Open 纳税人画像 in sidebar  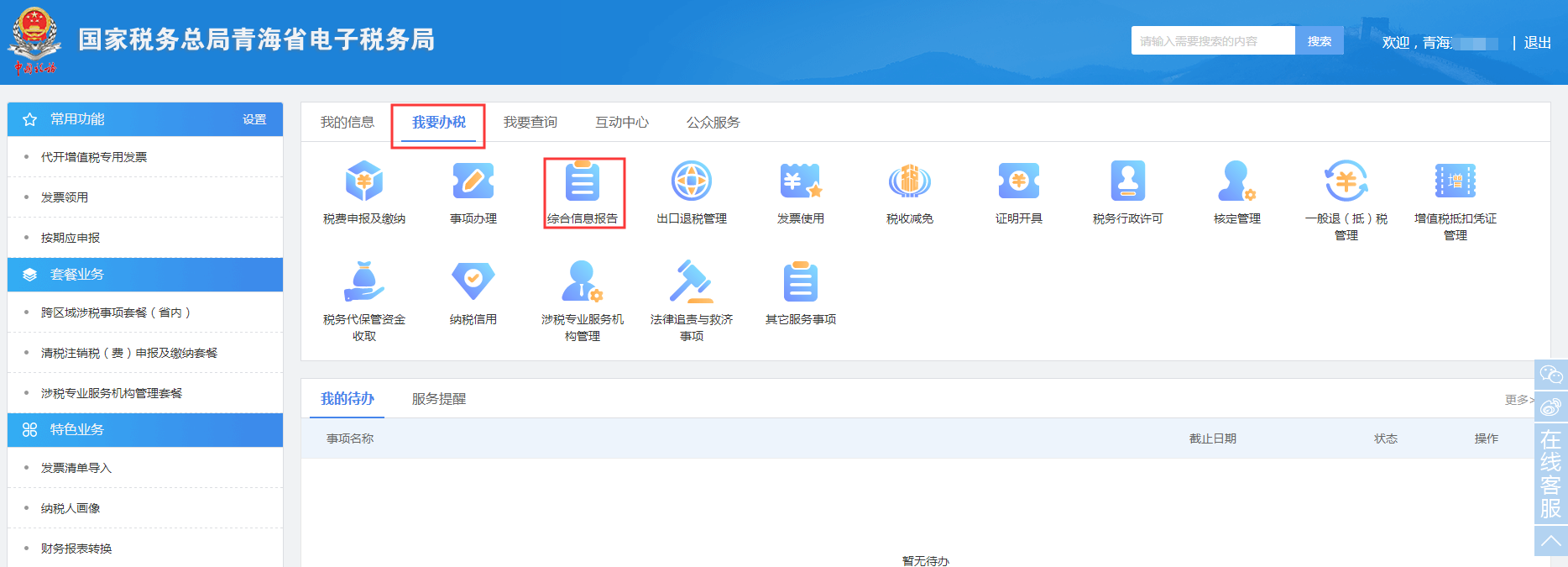[x=71, y=508]
